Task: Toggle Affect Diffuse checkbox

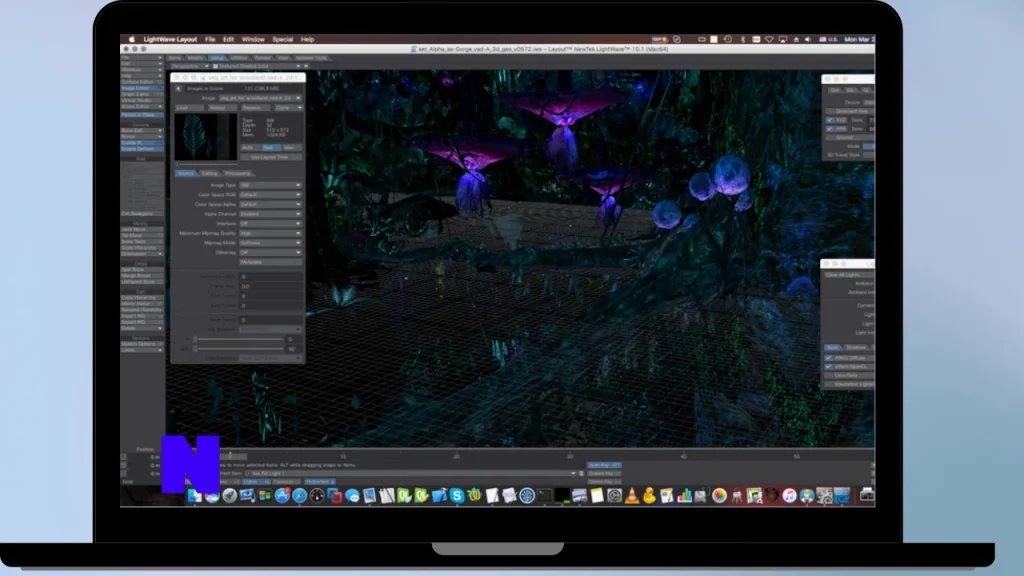Action: [x=829, y=358]
